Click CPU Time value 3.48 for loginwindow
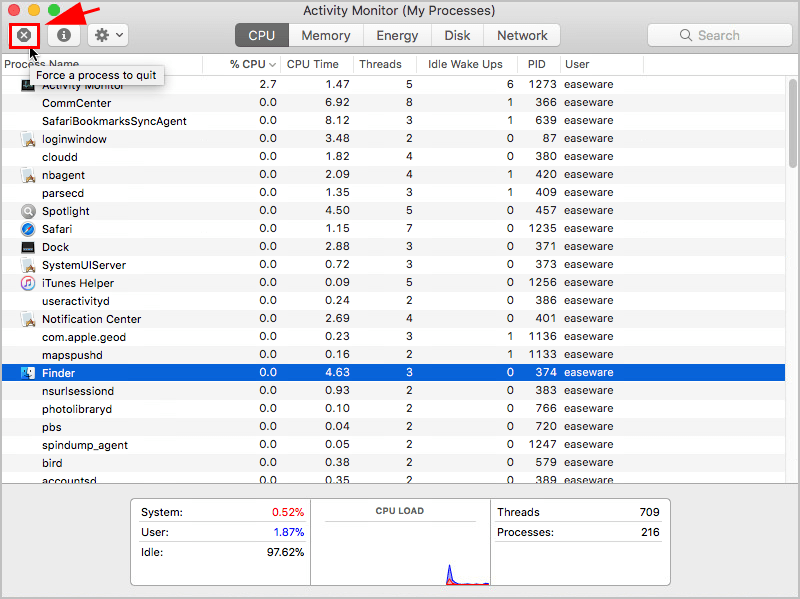800x599 pixels. (x=337, y=138)
